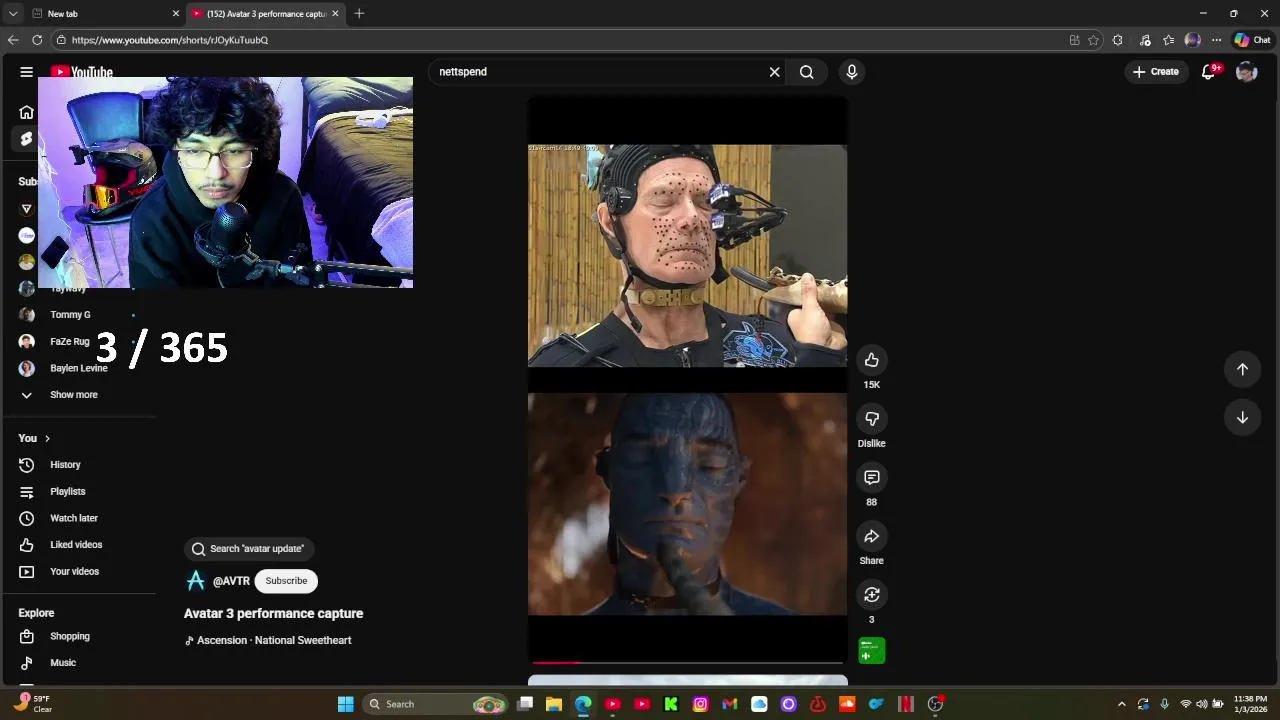Pause the short by clicking the video
Image resolution: width=1280 pixels, height=720 pixels.
coord(688,380)
